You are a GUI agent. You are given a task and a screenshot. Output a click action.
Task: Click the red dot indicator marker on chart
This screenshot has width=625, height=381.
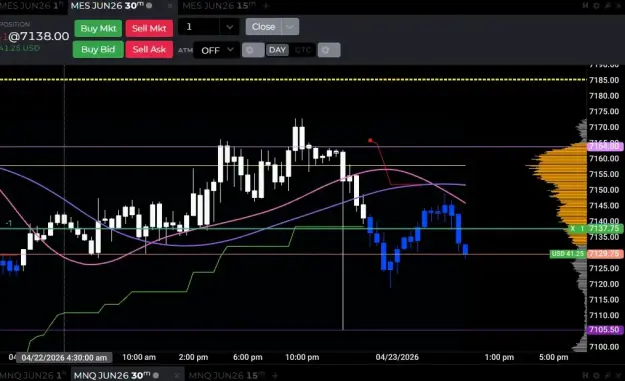(x=370, y=140)
